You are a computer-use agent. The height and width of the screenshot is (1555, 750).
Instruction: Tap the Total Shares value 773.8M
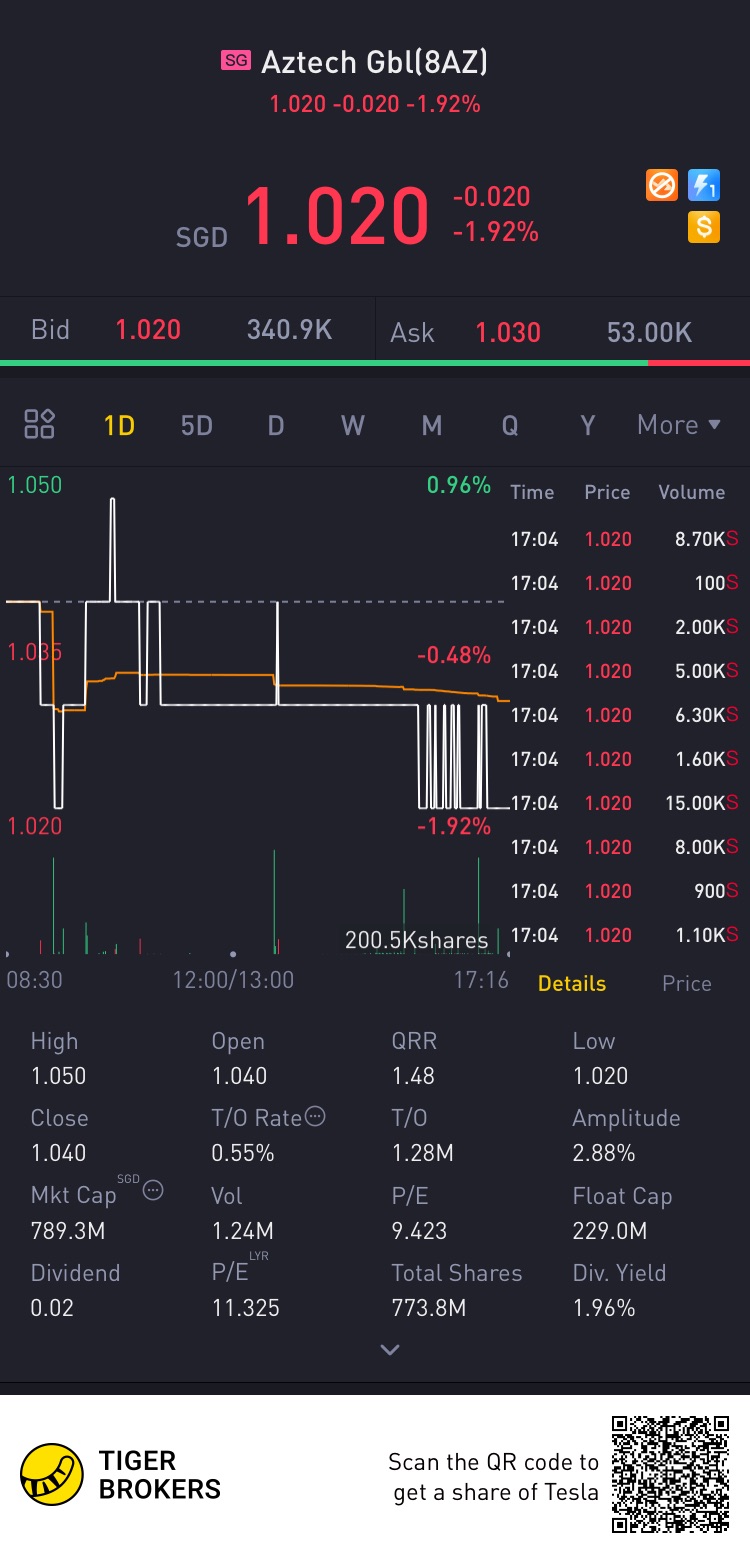coord(429,1308)
